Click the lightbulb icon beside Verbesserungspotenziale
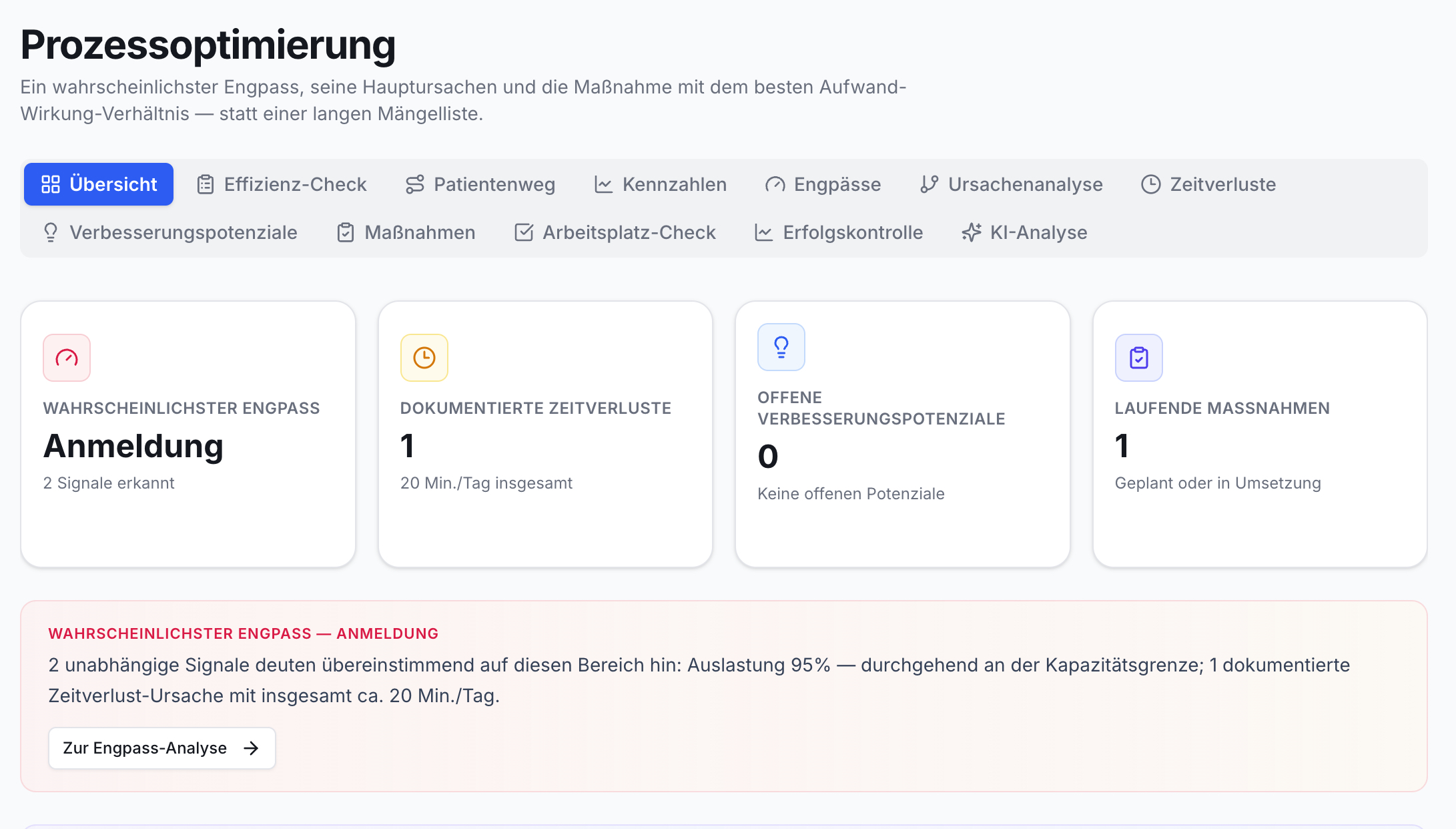 coord(51,232)
